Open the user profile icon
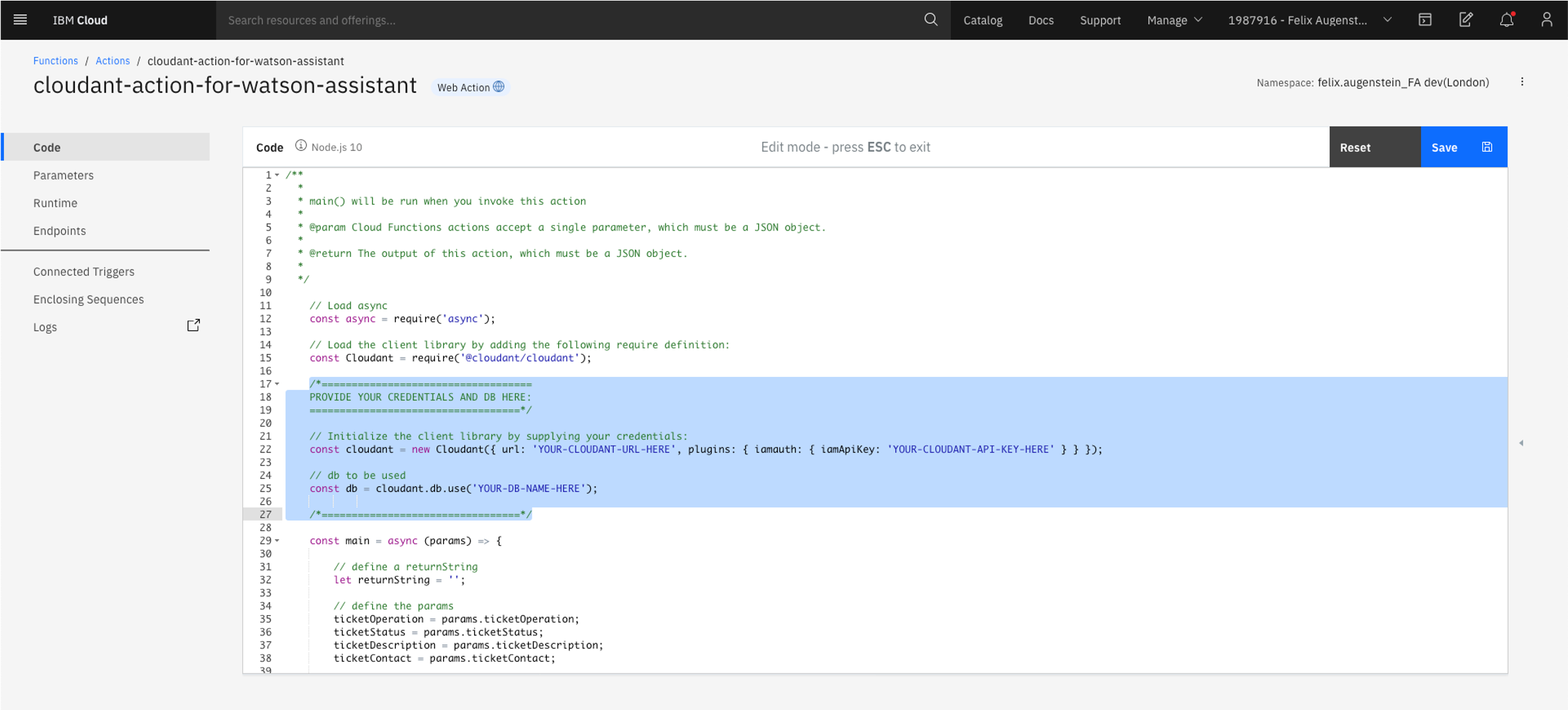Viewport: 1568px width, 710px height. click(x=1546, y=20)
